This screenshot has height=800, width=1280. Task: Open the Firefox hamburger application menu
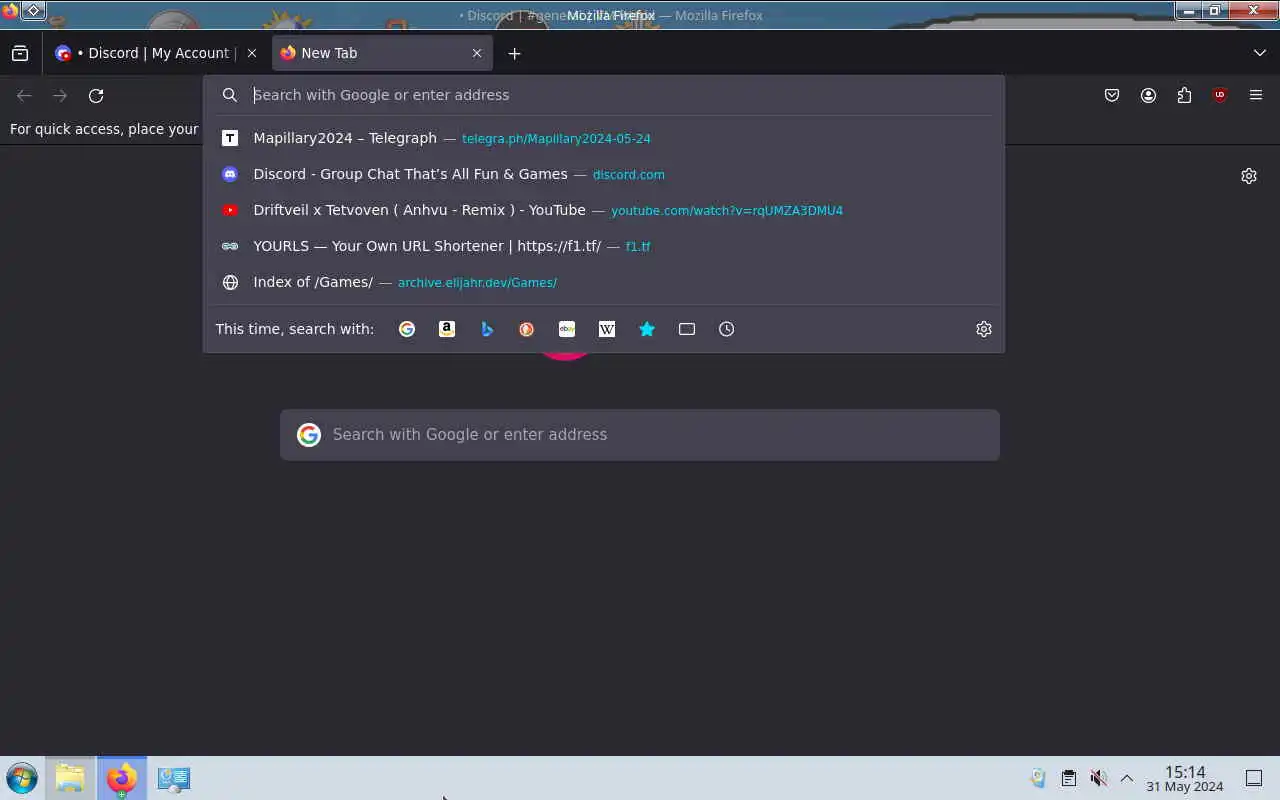[x=1256, y=95]
